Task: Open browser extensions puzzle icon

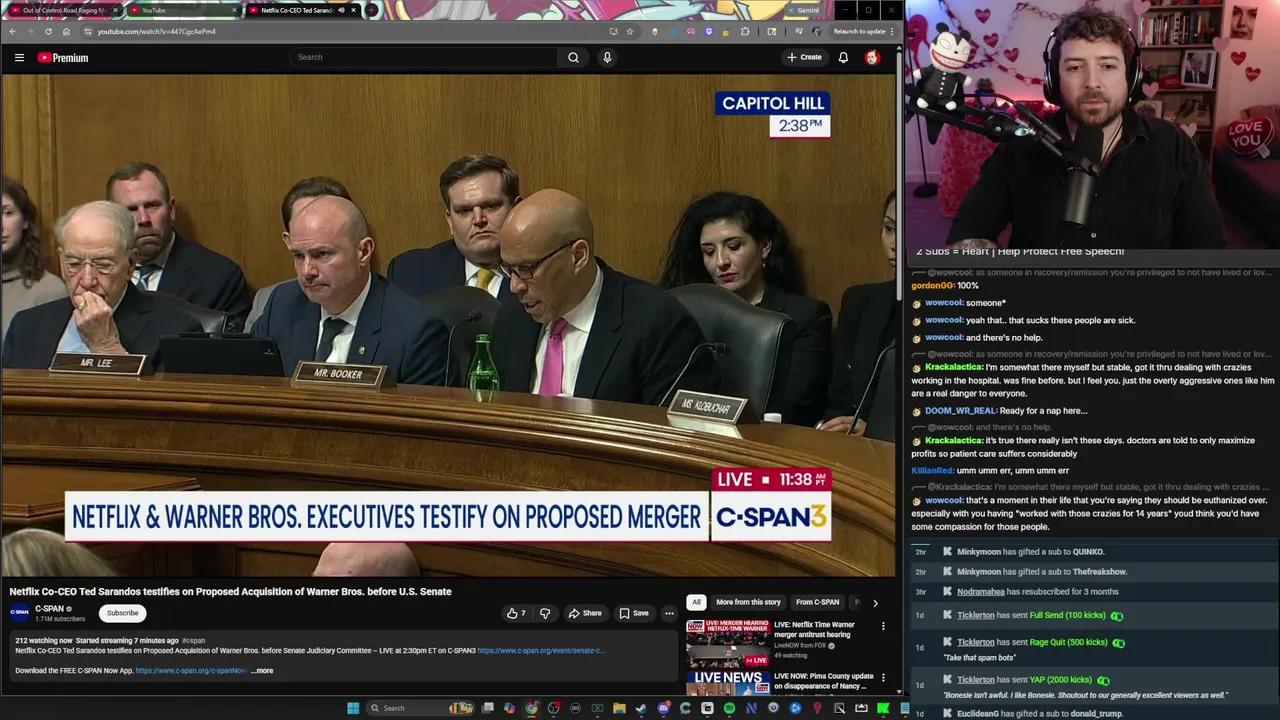Action: (x=744, y=31)
